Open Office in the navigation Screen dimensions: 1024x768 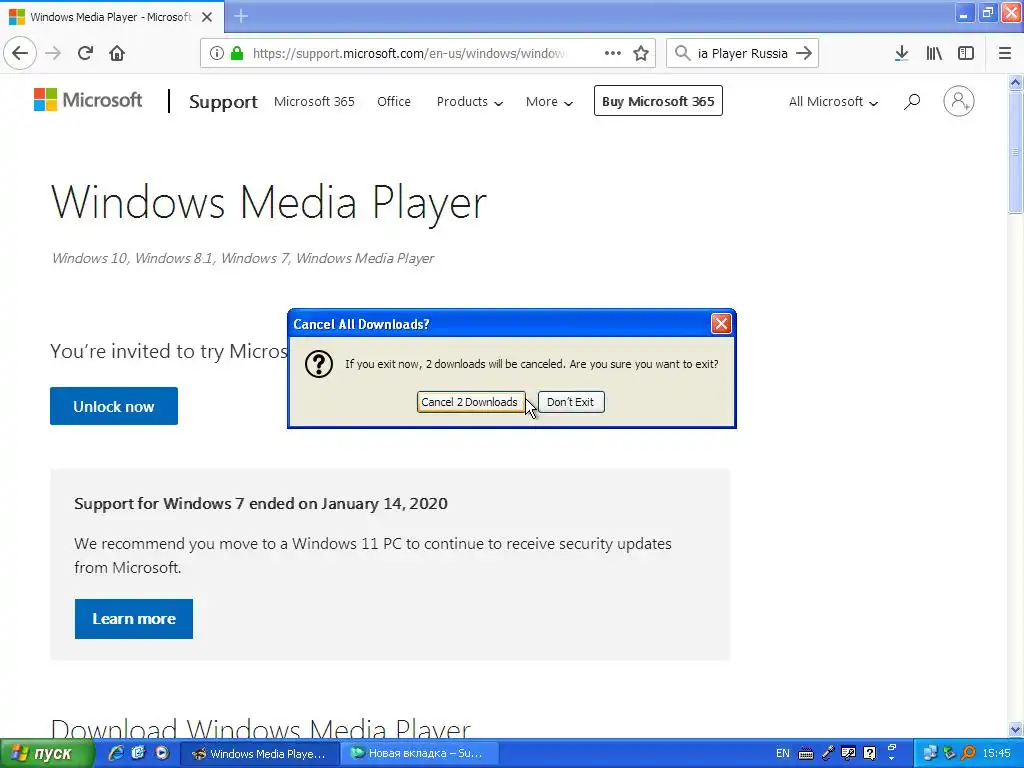pos(394,101)
